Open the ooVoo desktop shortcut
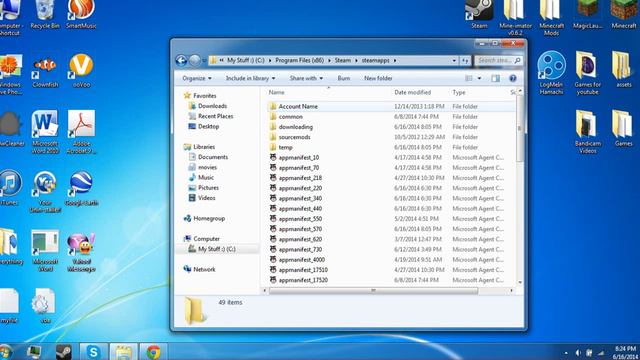The image size is (640, 360). (81, 71)
